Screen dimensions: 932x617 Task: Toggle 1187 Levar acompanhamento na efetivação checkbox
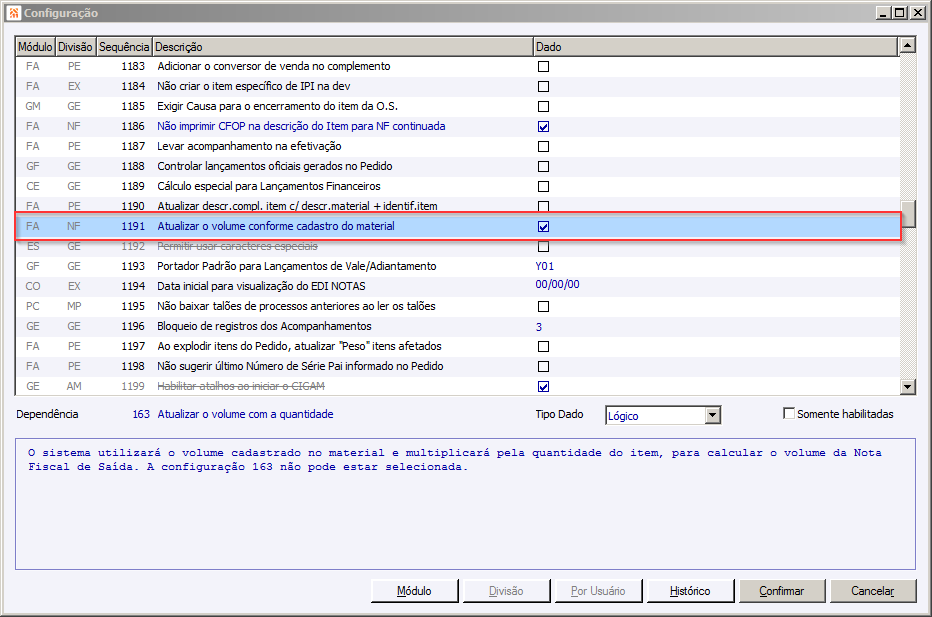(x=543, y=147)
